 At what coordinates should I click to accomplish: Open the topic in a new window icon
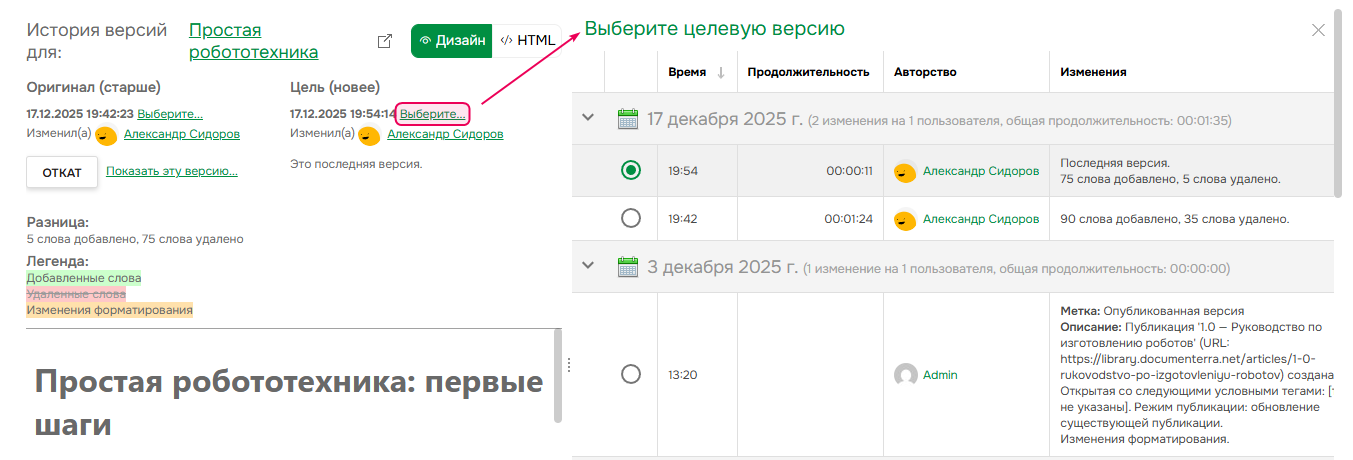point(384,41)
